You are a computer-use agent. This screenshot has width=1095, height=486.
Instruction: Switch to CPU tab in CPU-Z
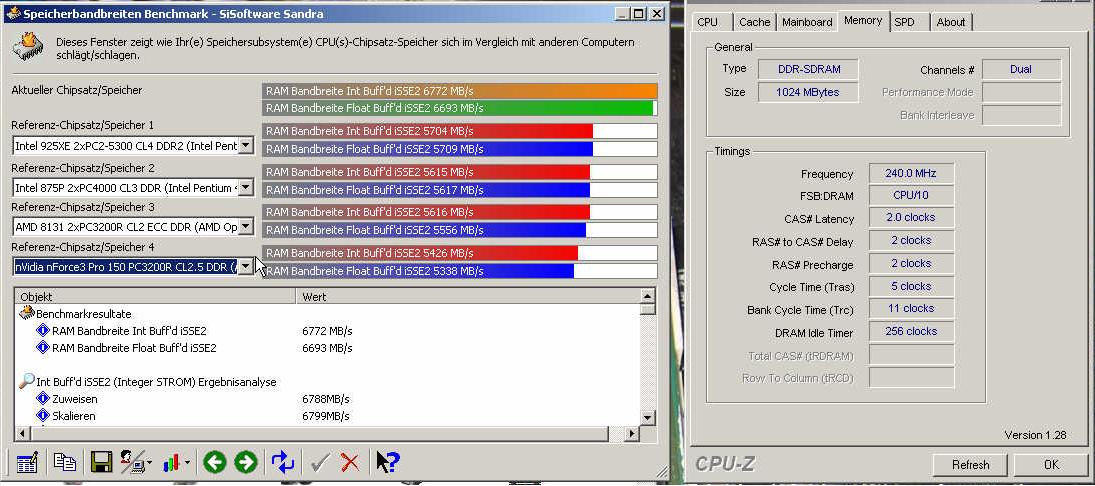click(707, 22)
